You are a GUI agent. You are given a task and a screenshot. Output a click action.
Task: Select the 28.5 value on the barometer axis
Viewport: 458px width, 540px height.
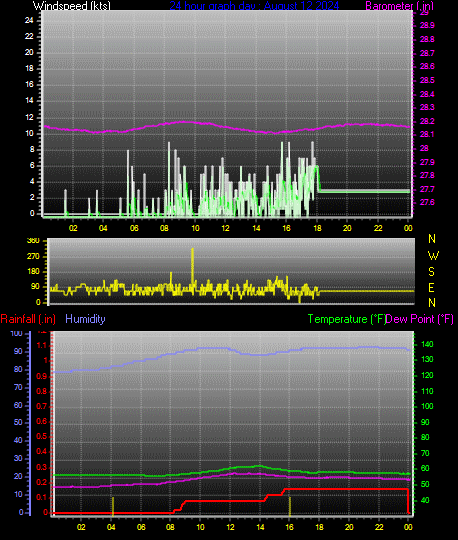(427, 80)
